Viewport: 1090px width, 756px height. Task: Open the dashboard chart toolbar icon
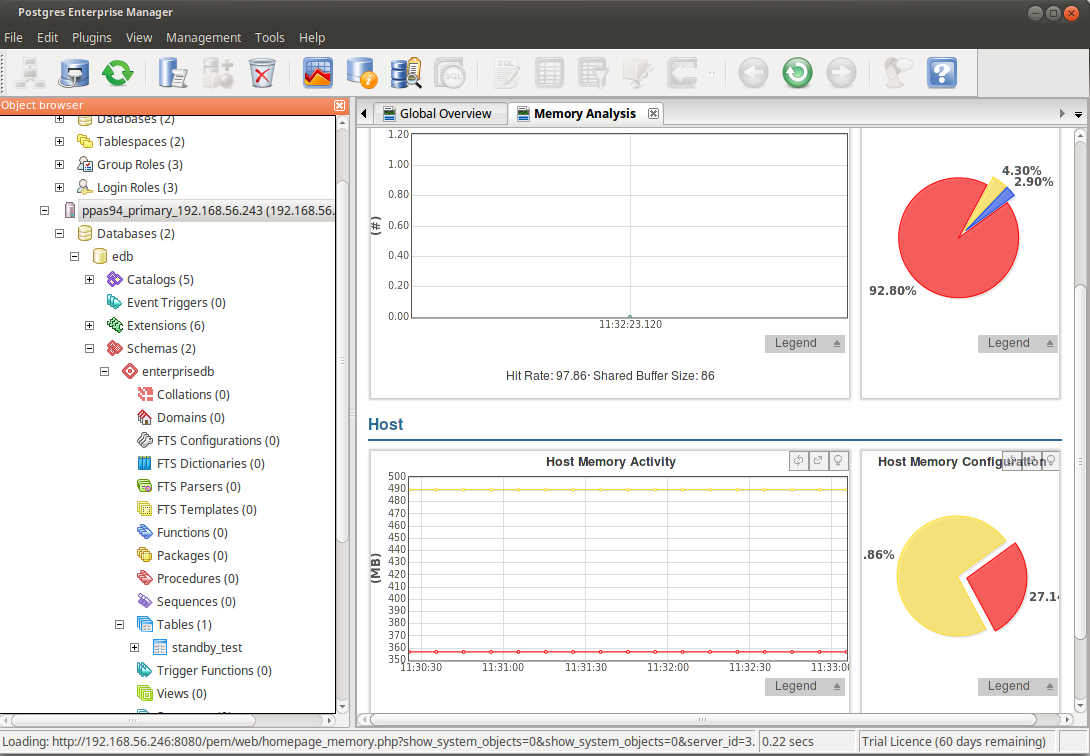[318, 72]
